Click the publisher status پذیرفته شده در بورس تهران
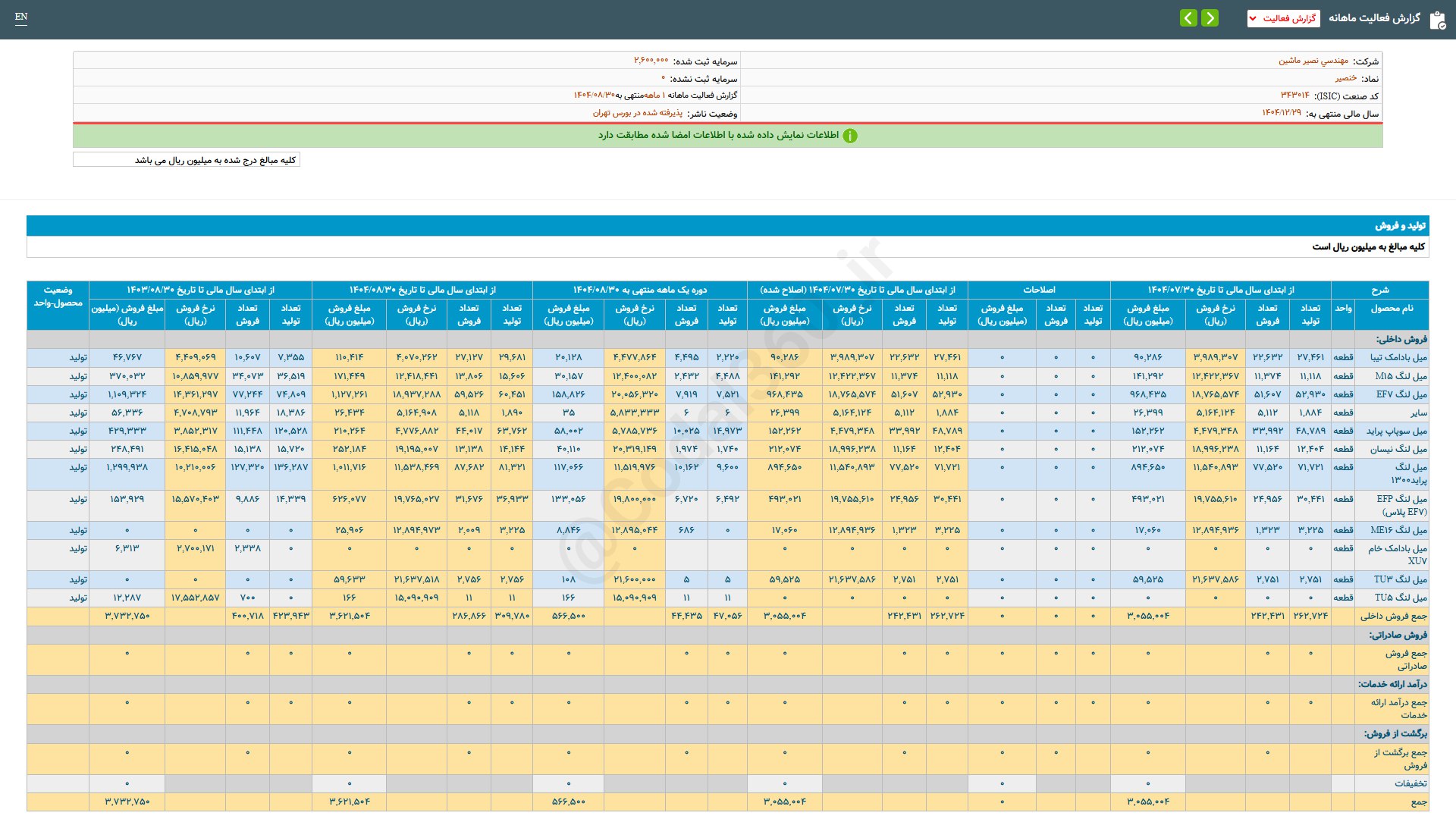Screen dimensions: 1456x819 coord(637,113)
